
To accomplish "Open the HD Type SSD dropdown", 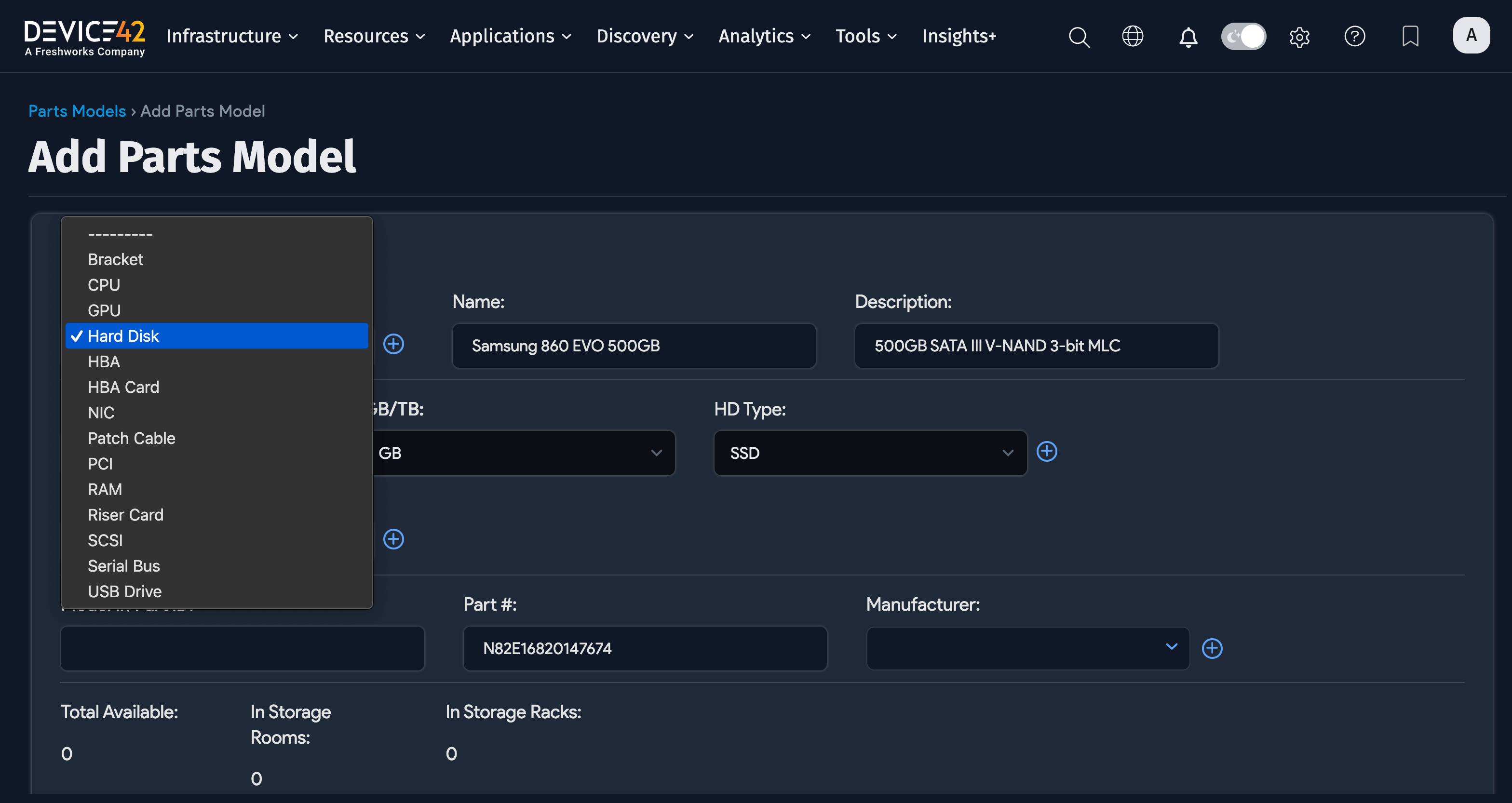I will click(x=869, y=453).
